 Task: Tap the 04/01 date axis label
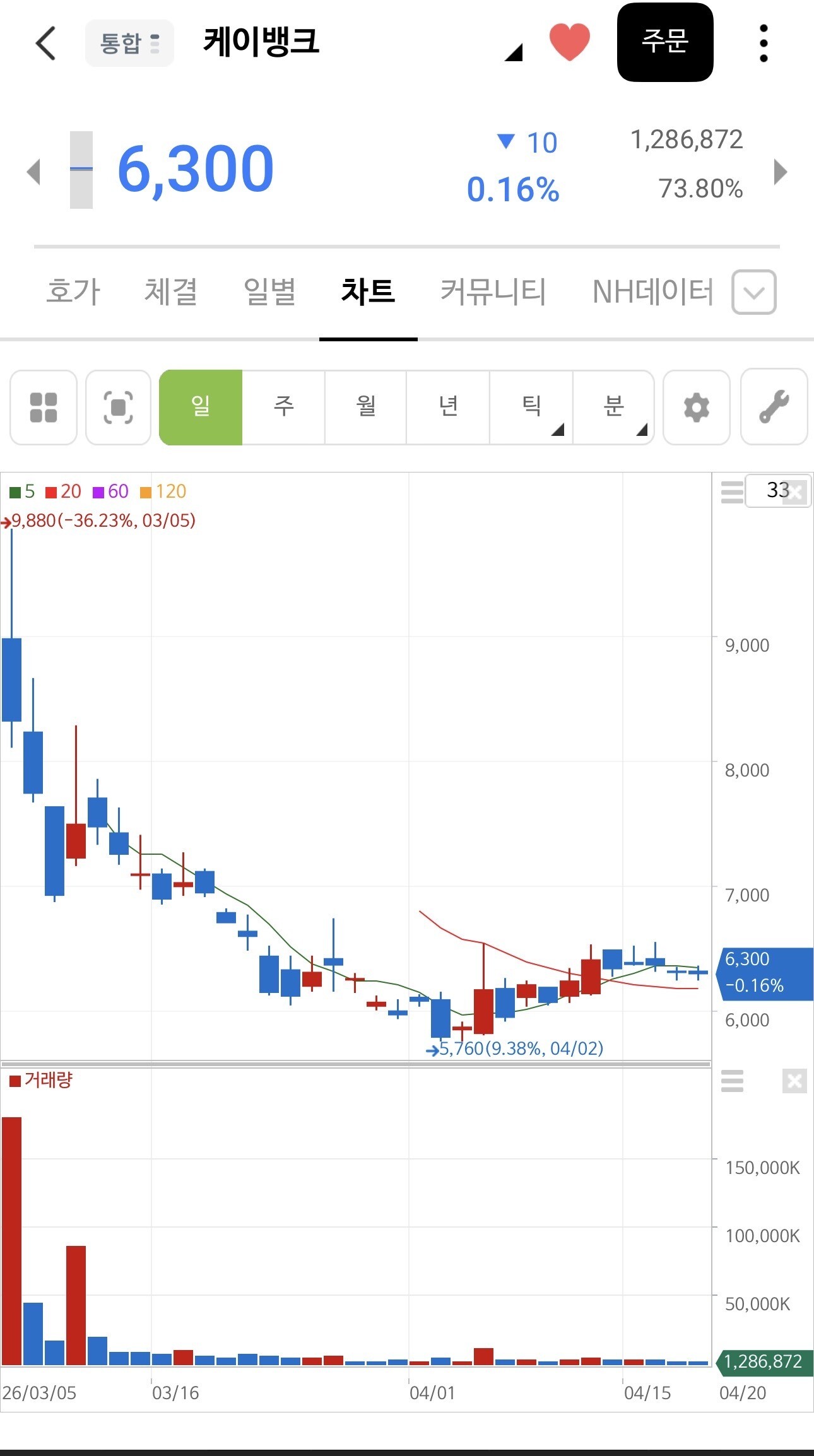[432, 1393]
